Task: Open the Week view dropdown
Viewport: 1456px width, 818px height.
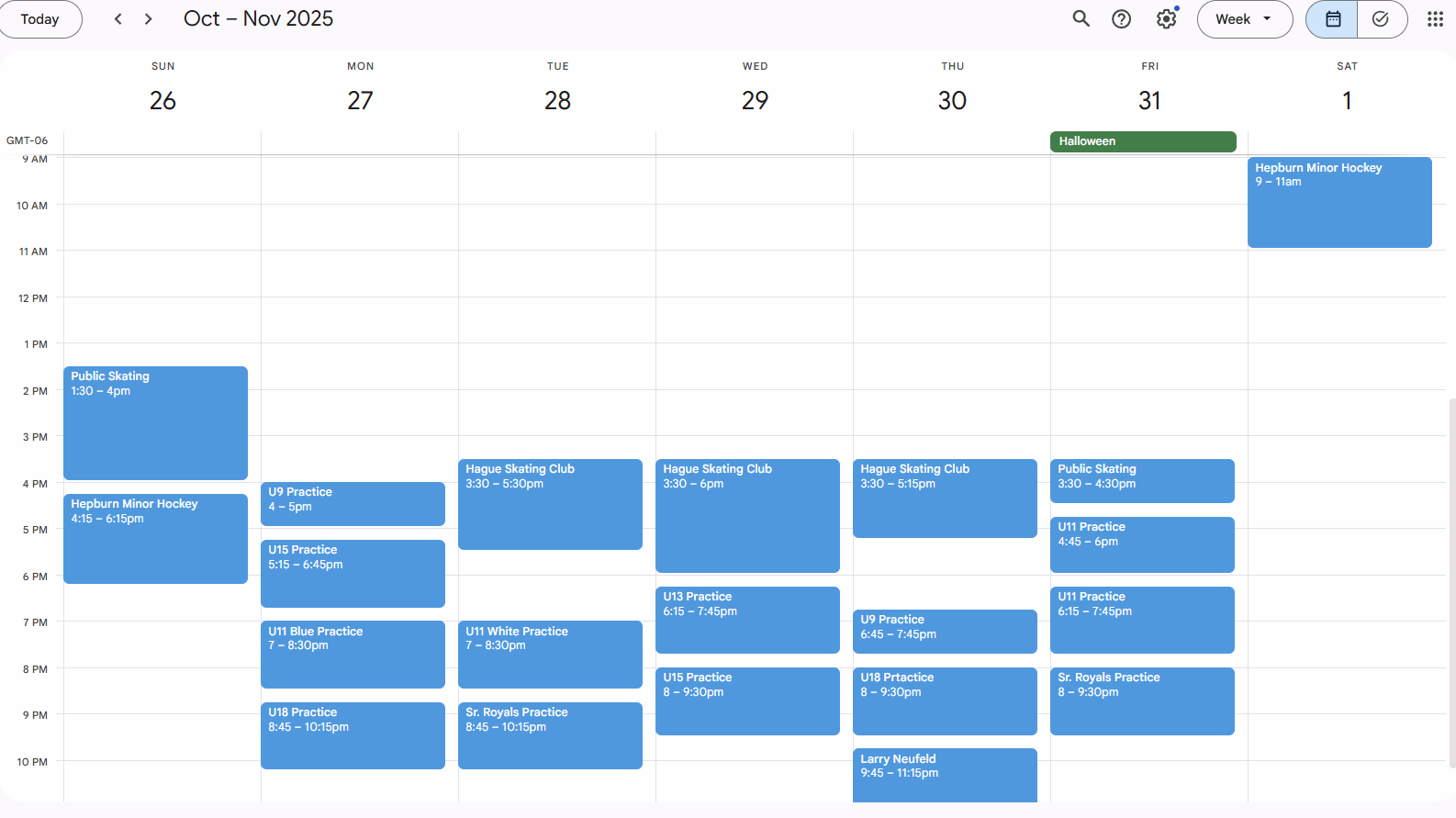Action: (x=1245, y=19)
